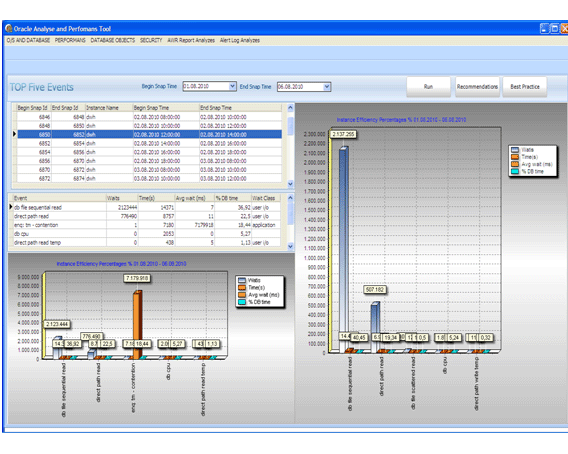
Task: Click the Avg wait (ms) column header
Action: coord(195,198)
